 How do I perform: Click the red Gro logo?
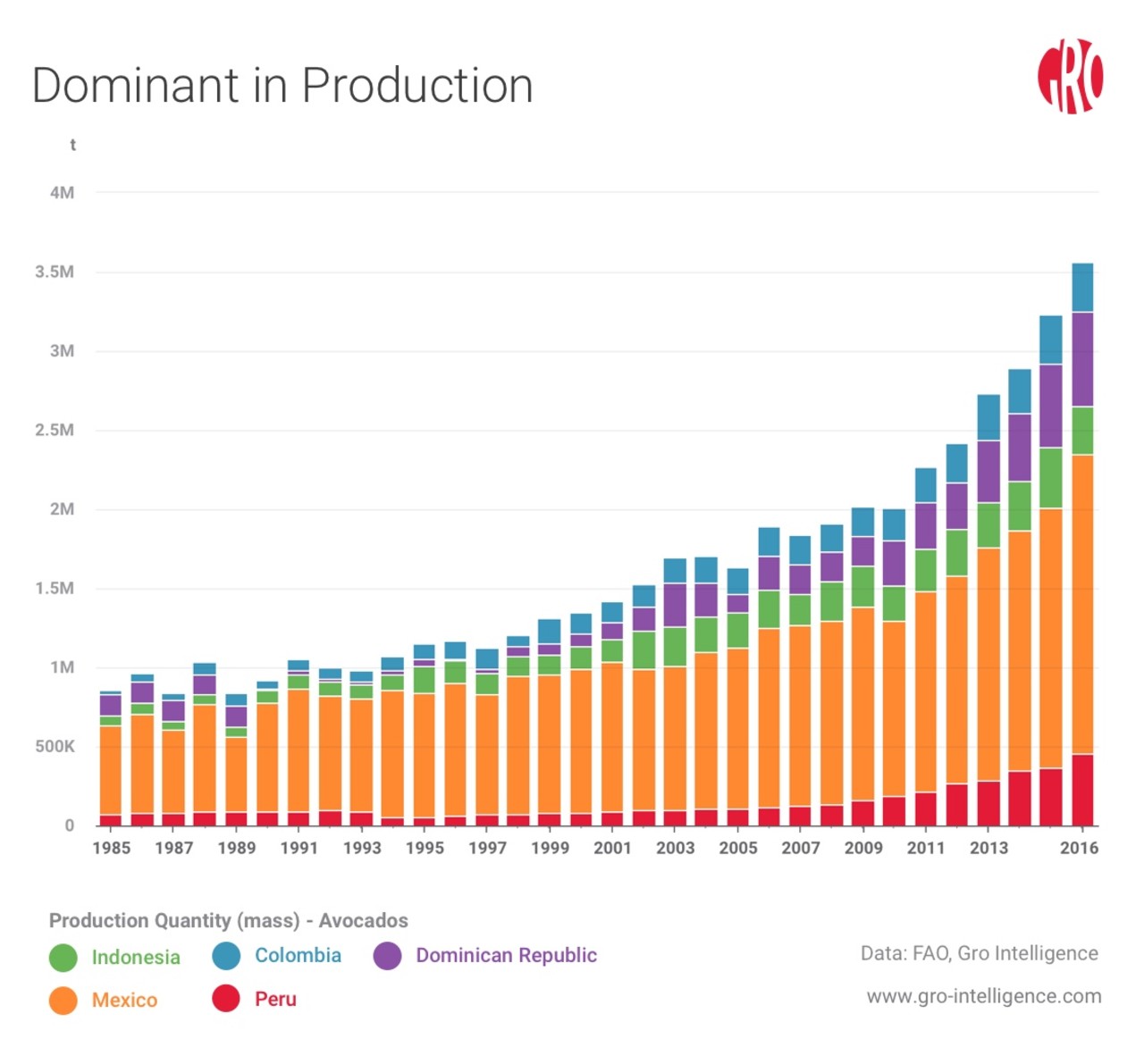tap(1070, 77)
